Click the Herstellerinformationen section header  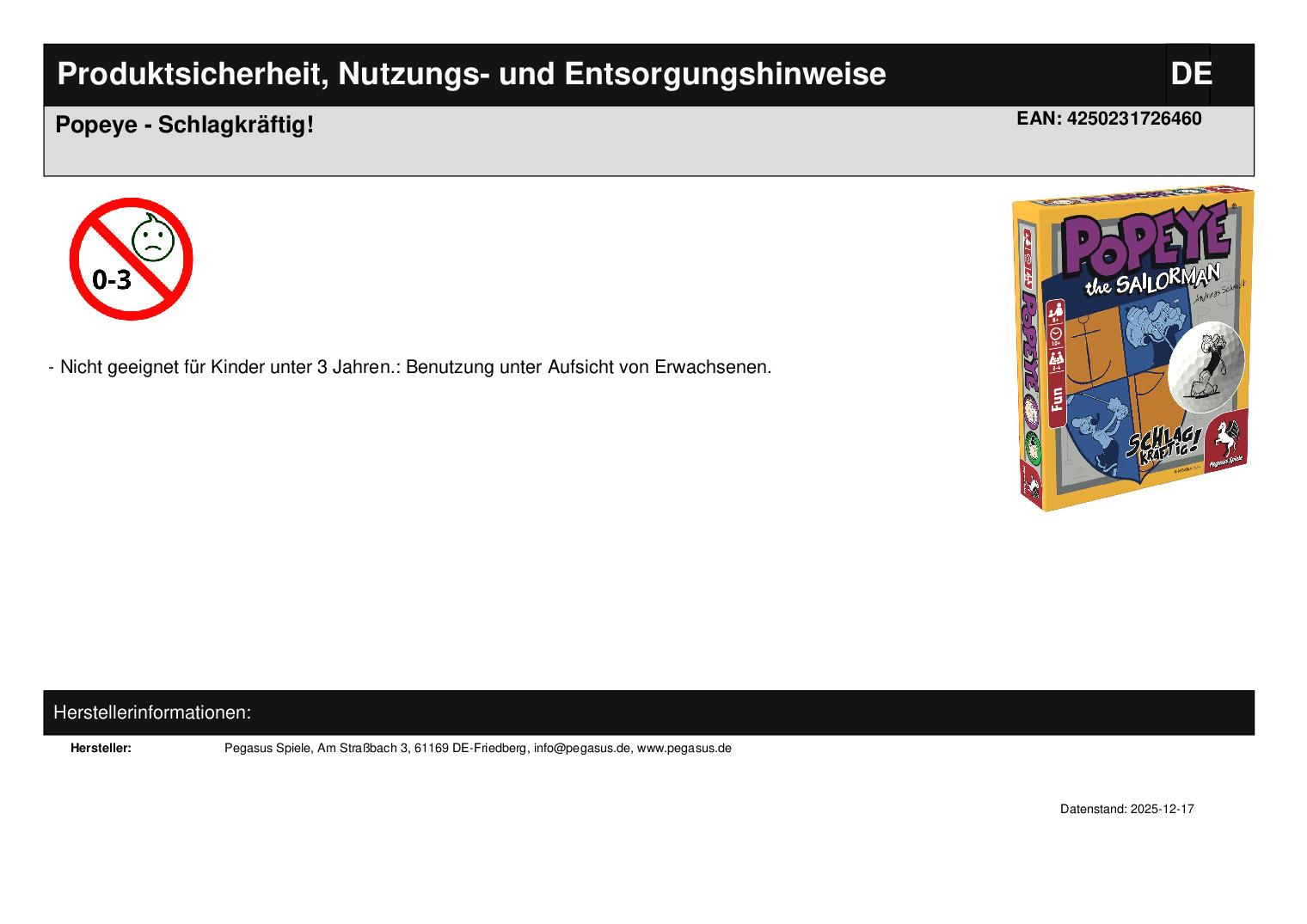(152, 713)
